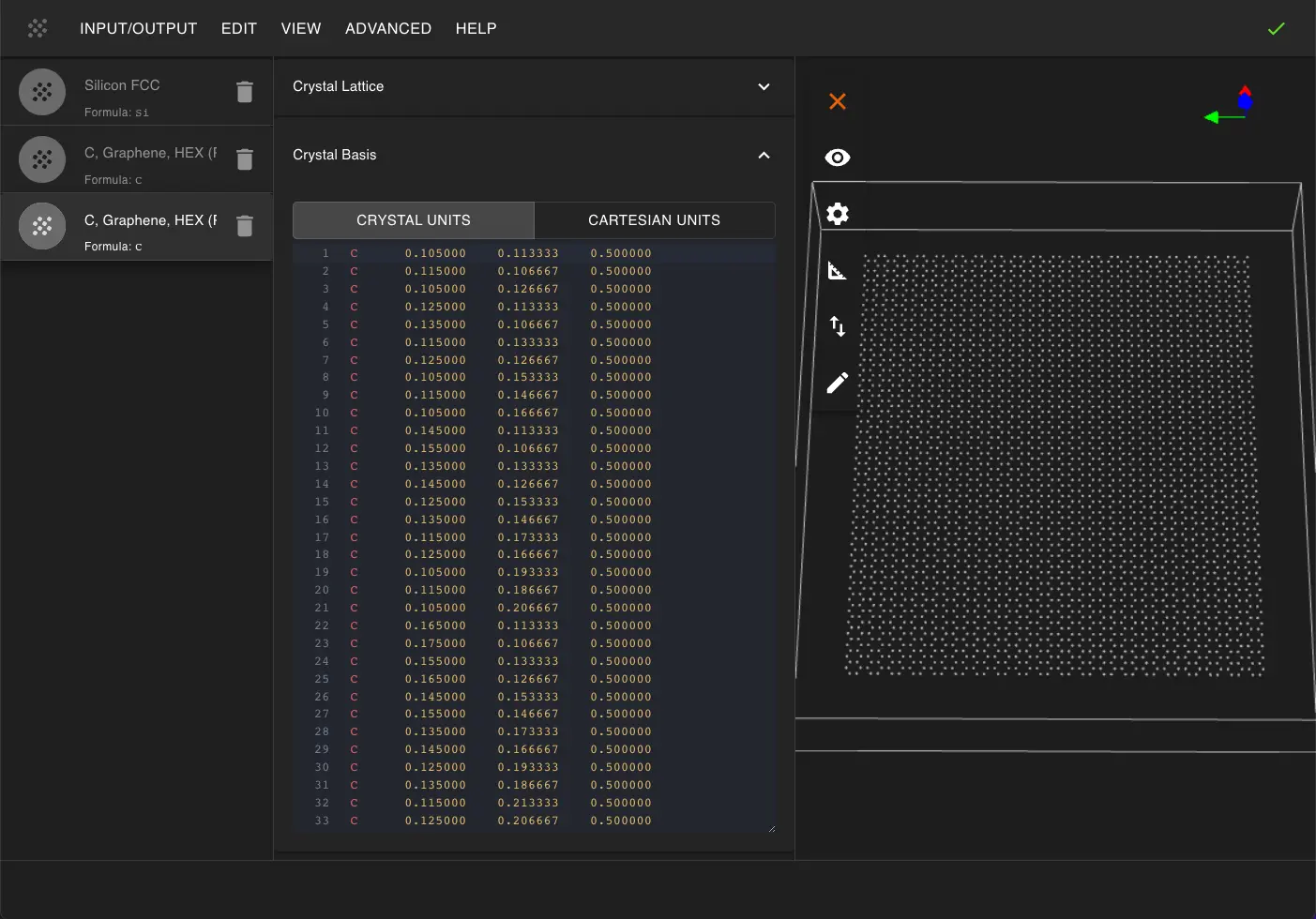Switch to Crystal Units mode

click(x=414, y=220)
